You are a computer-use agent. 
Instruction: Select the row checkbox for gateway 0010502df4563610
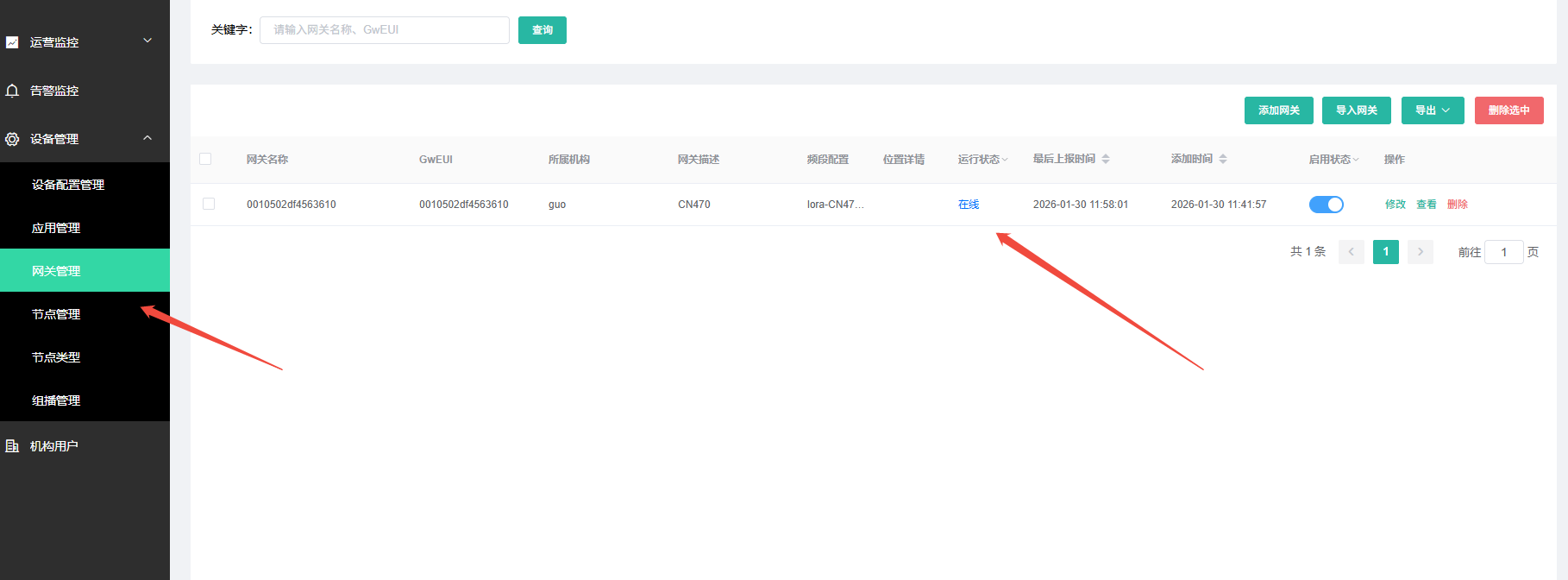[209, 204]
